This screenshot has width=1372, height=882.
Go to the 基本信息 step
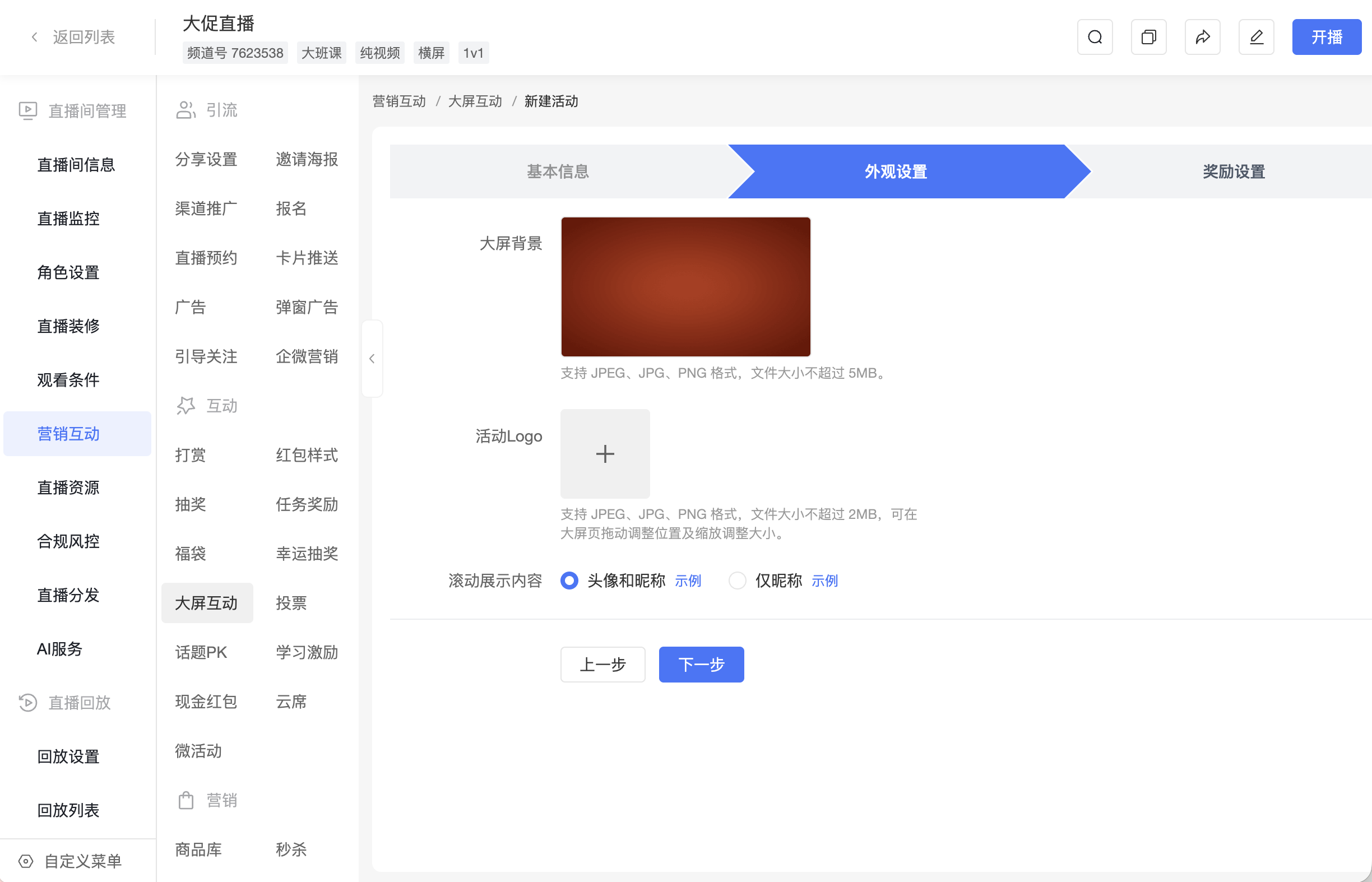point(558,171)
